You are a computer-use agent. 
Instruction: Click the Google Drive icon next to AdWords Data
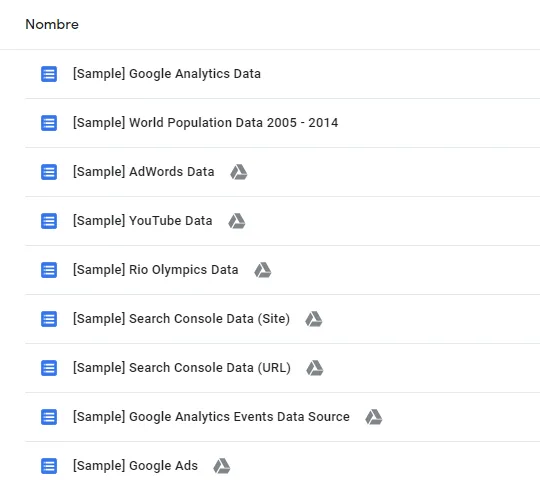[x=239, y=172]
